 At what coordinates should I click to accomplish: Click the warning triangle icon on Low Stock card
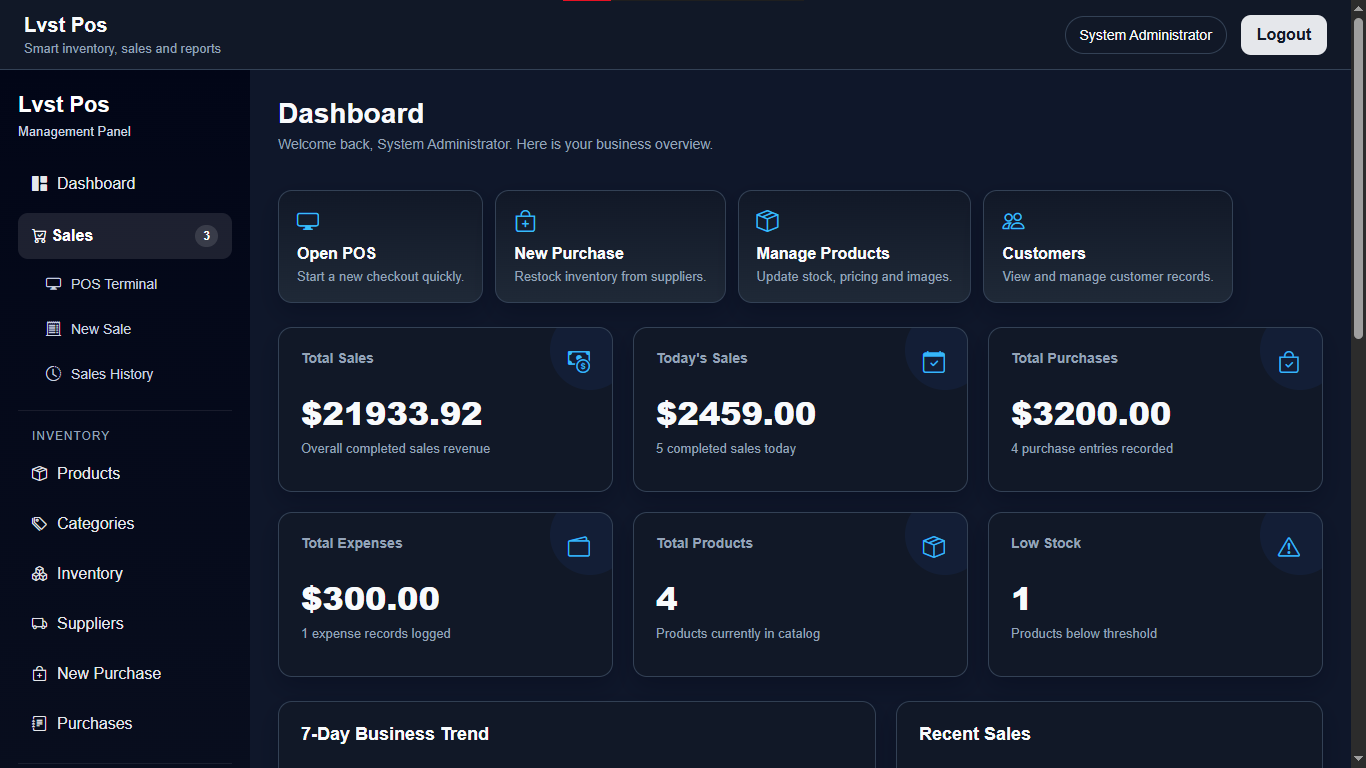pyautogui.click(x=1289, y=547)
